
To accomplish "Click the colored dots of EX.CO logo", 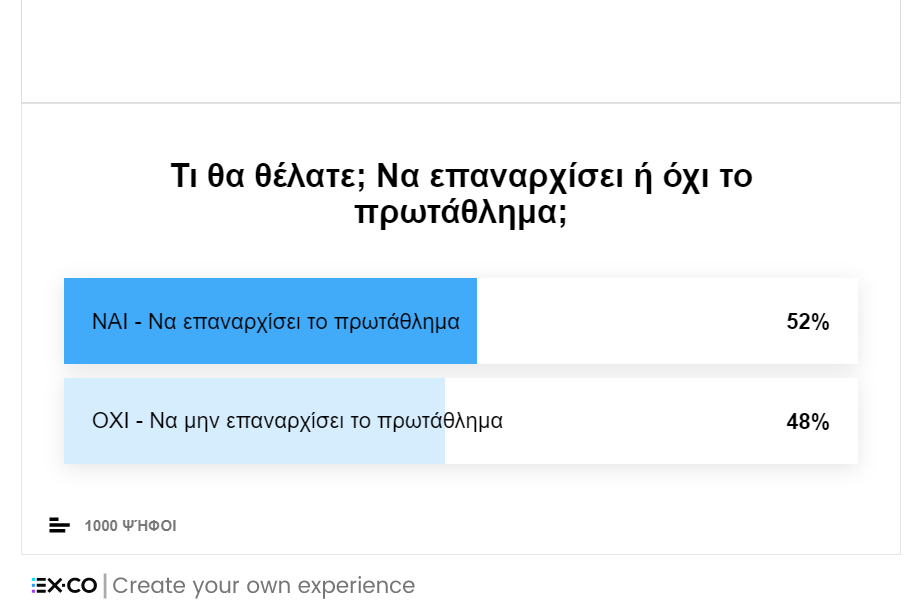I will pyautogui.click(x=35, y=586).
